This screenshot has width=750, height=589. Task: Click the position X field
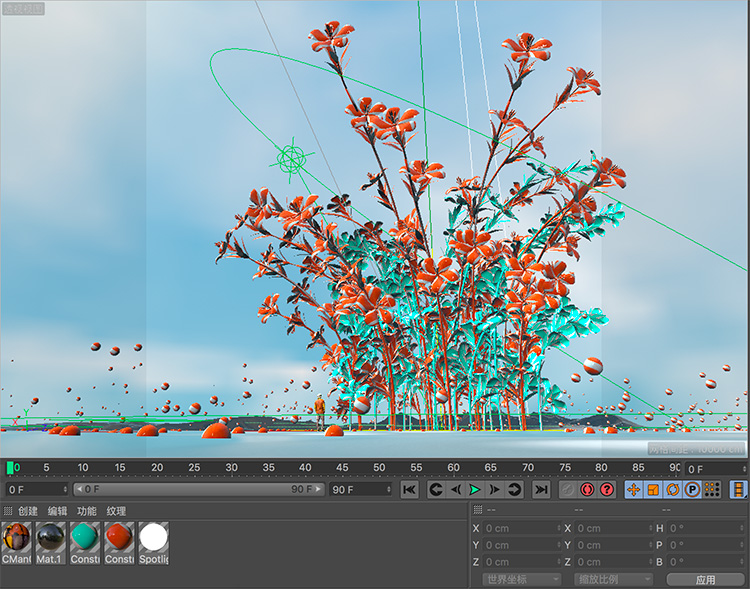(x=522, y=528)
